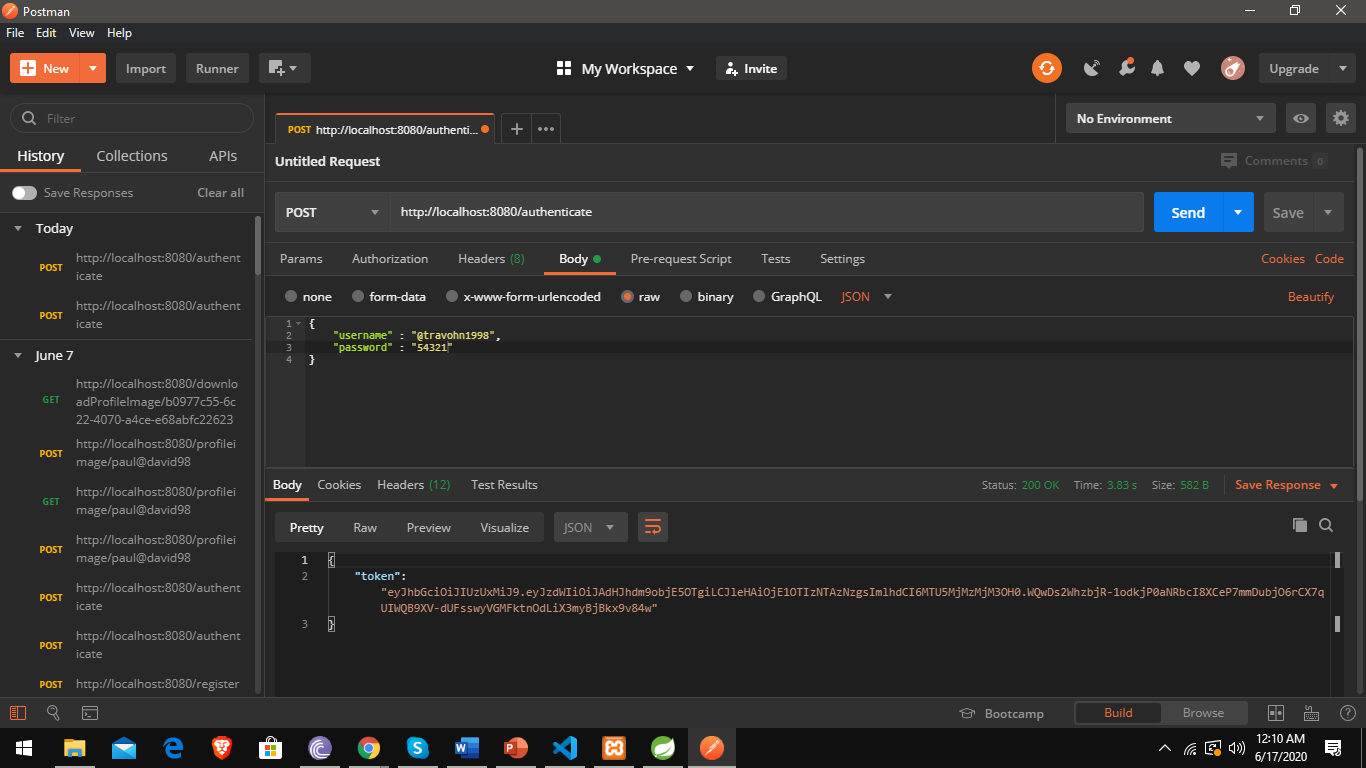Viewport: 1366px width, 768px height.
Task: Open the tab options three dots
Action: pos(546,129)
